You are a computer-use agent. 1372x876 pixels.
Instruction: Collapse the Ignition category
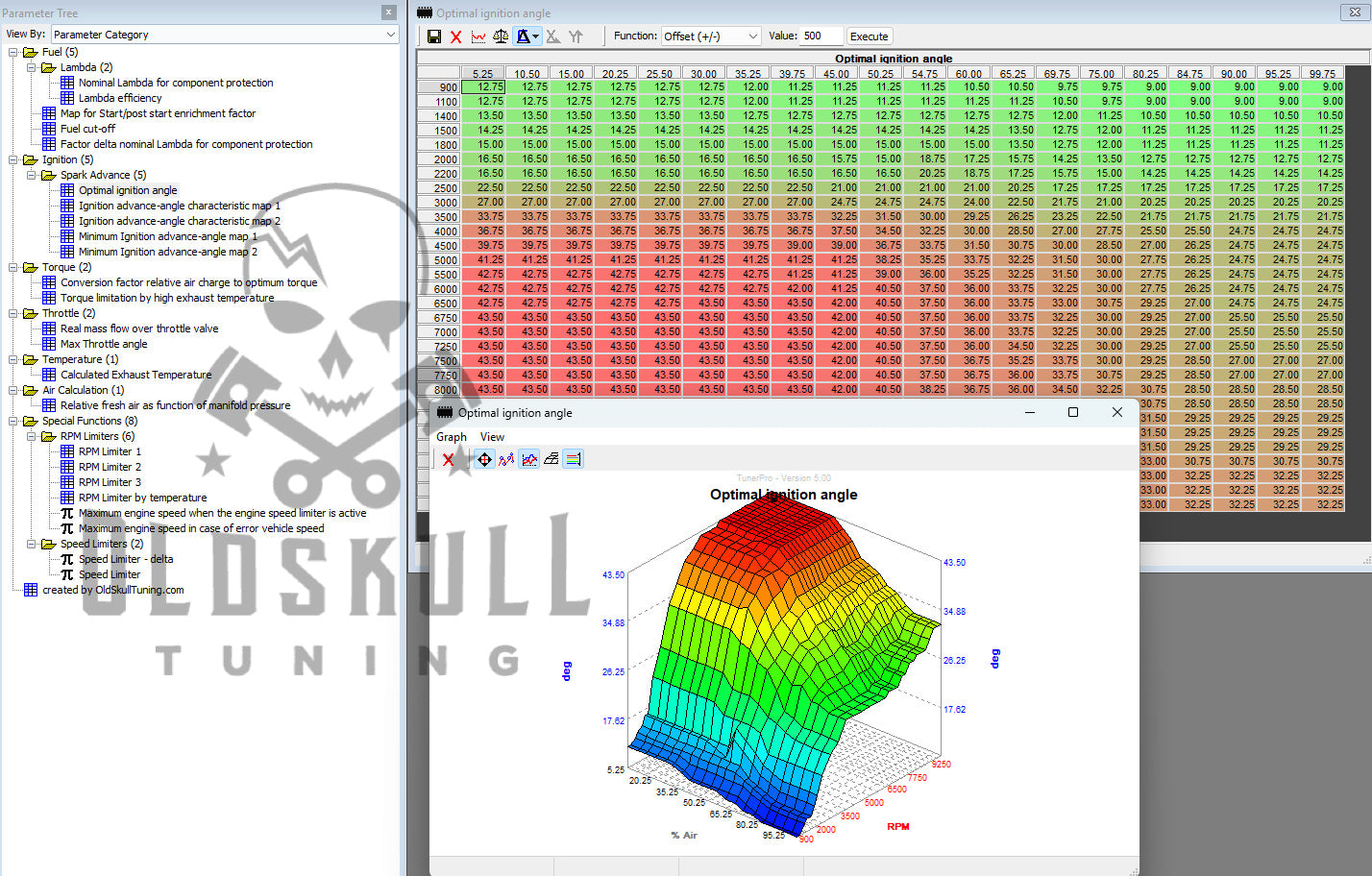pos(13,159)
